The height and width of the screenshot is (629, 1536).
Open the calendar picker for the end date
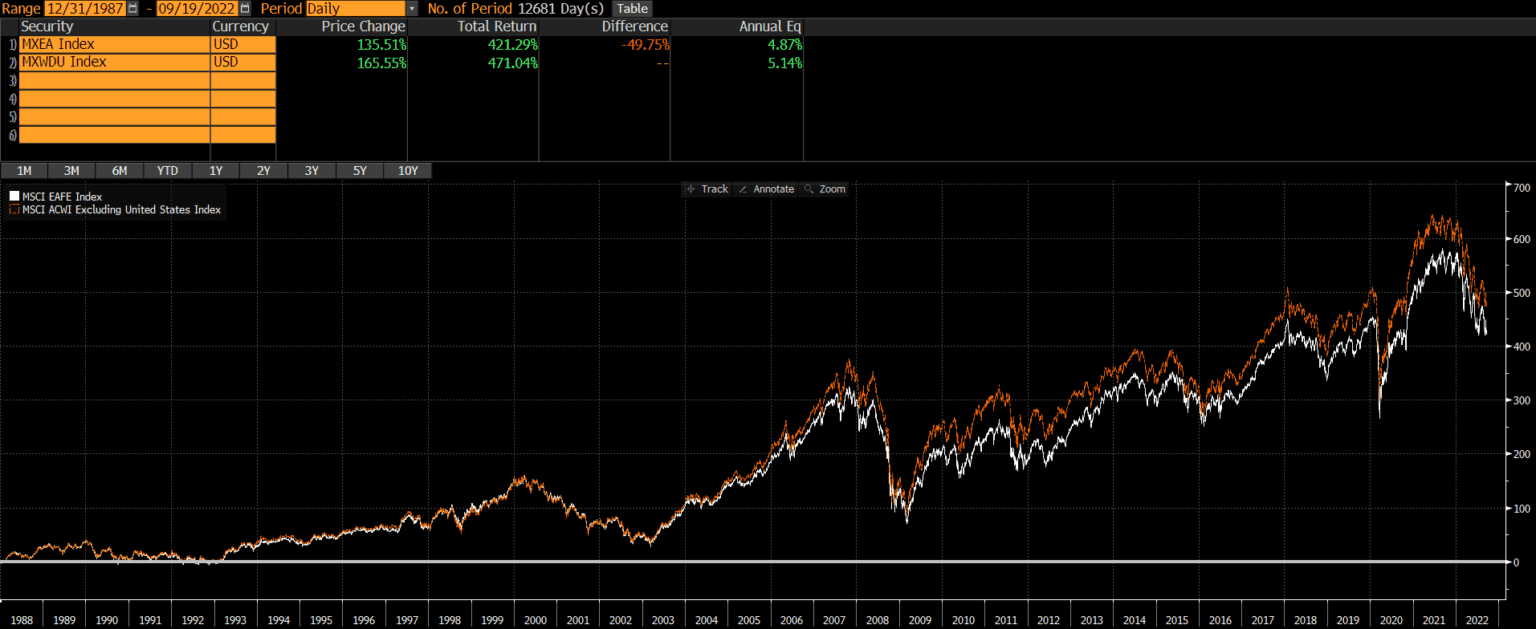tap(244, 8)
